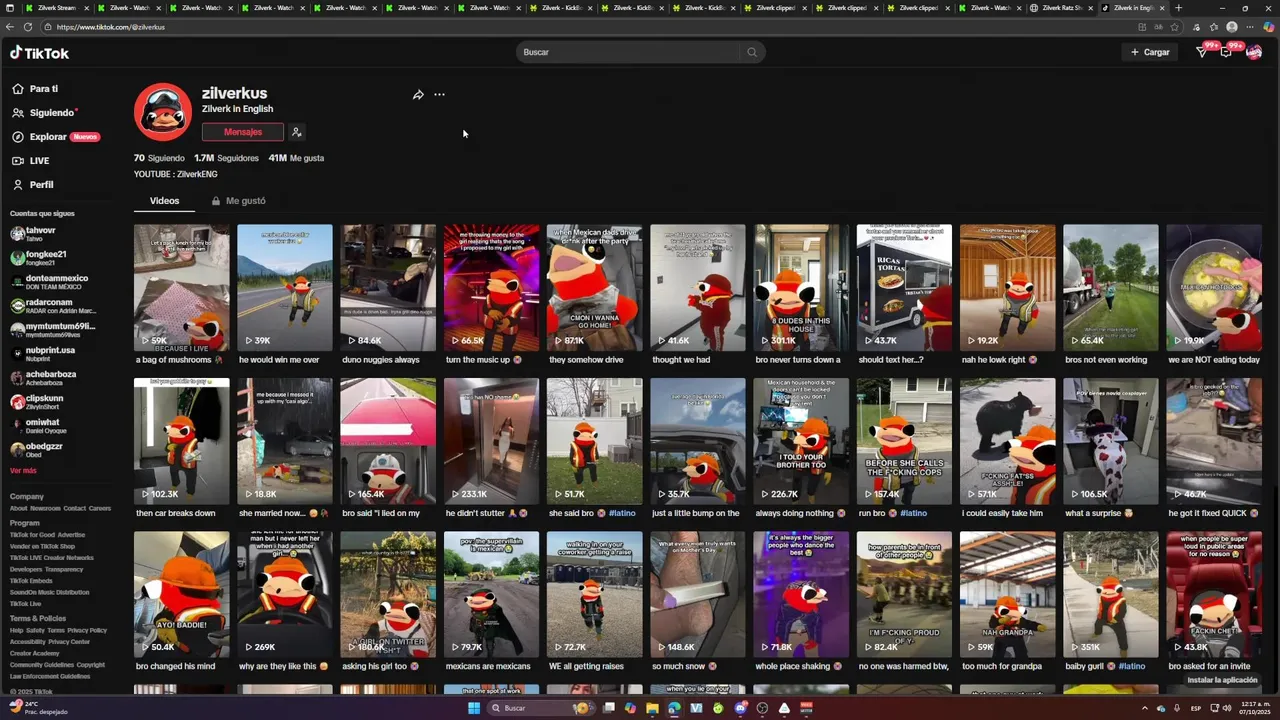Viewport: 1280px width, 720px height.
Task: Open the browser profile icon
Action: click(1232, 27)
